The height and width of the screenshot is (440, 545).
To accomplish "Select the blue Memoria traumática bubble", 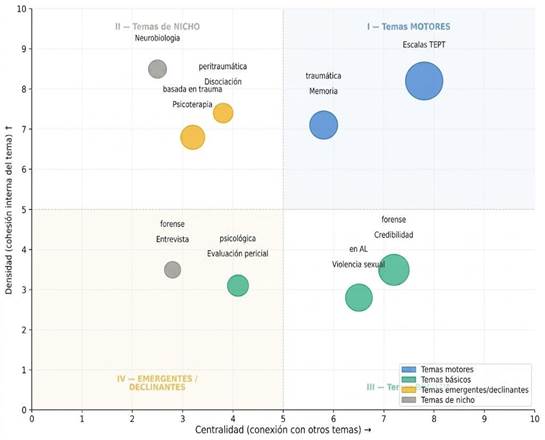I will click(x=324, y=125).
